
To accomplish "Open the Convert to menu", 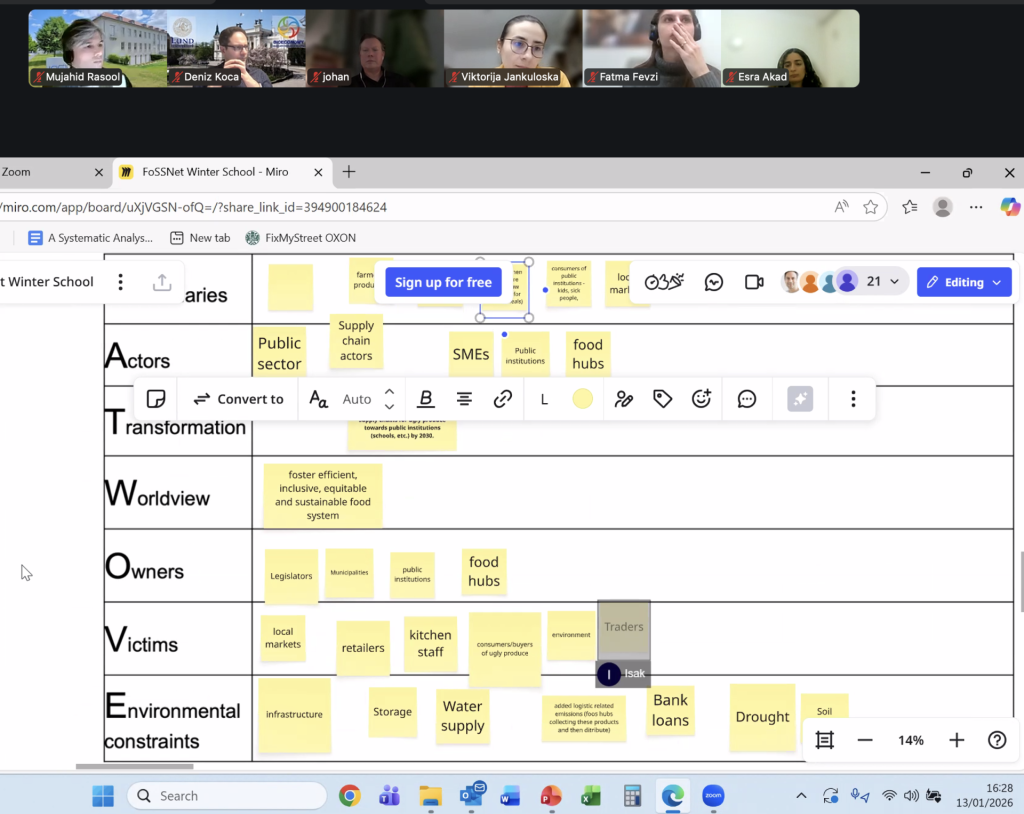I will (238, 399).
